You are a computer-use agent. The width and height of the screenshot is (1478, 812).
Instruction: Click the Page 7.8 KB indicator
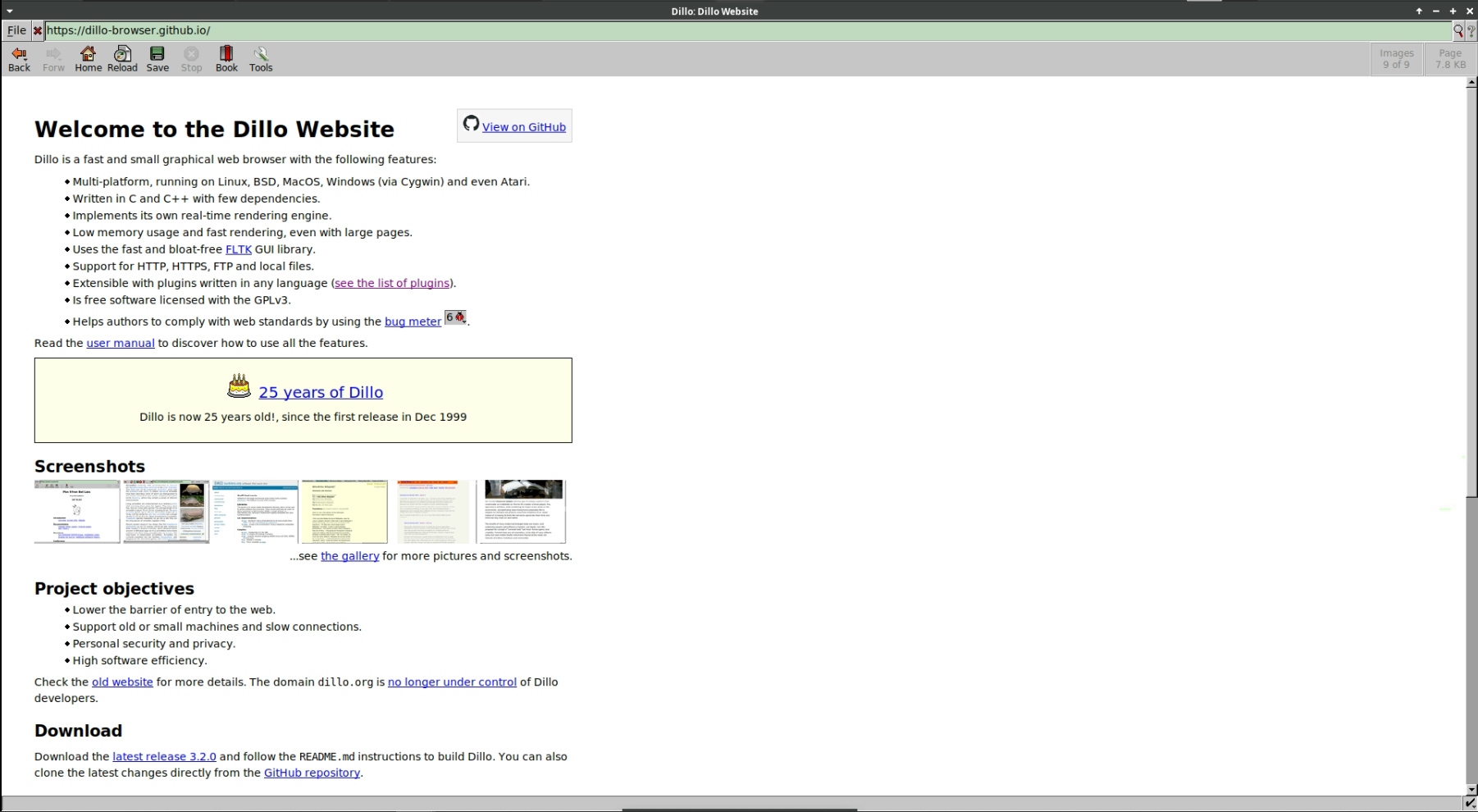(x=1450, y=58)
